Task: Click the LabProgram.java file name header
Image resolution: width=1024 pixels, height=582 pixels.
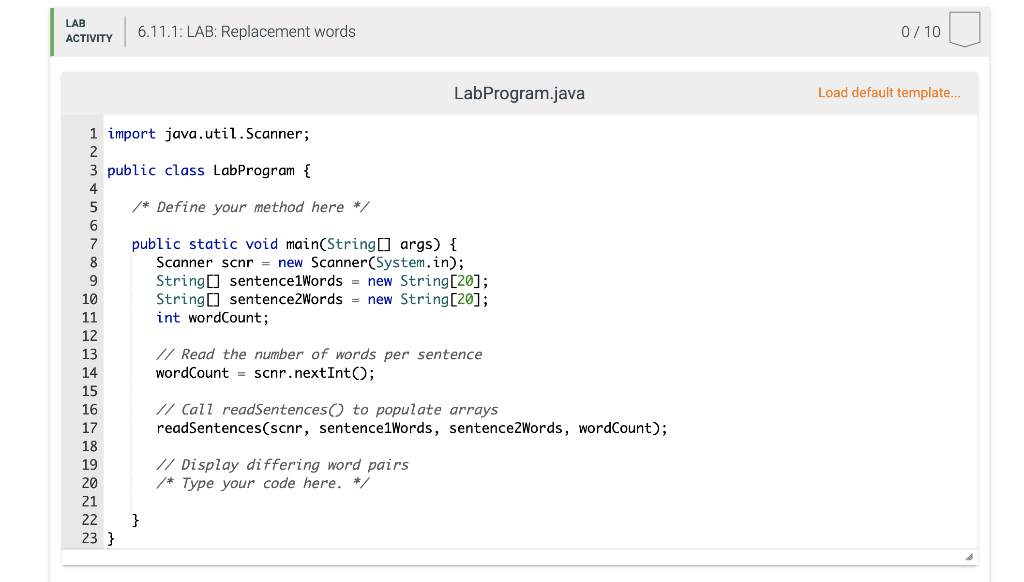Action: (519, 92)
